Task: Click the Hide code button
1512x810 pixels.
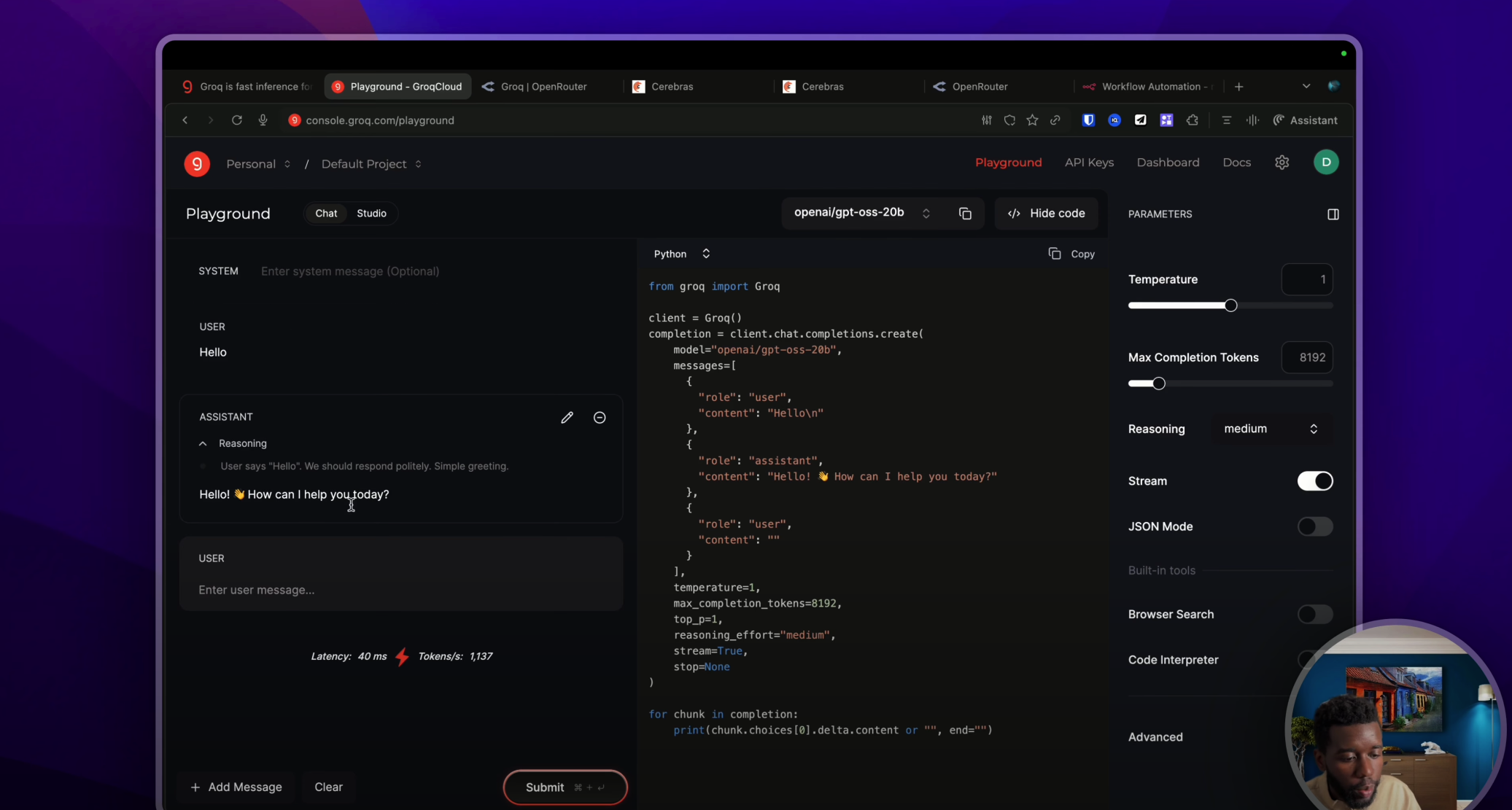Action: pyautogui.click(x=1046, y=213)
